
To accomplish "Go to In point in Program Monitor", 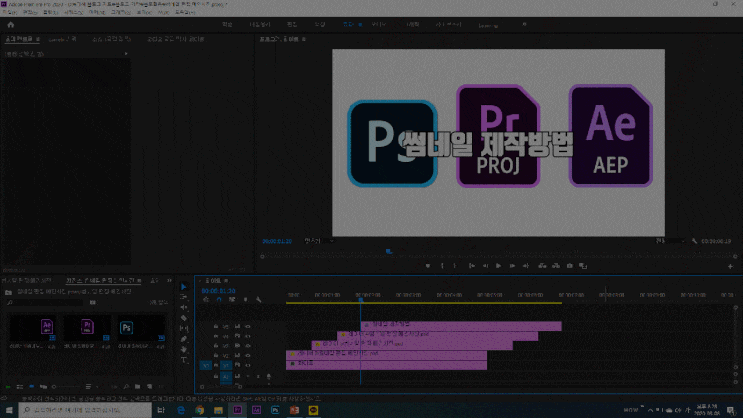I will coord(472,266).
